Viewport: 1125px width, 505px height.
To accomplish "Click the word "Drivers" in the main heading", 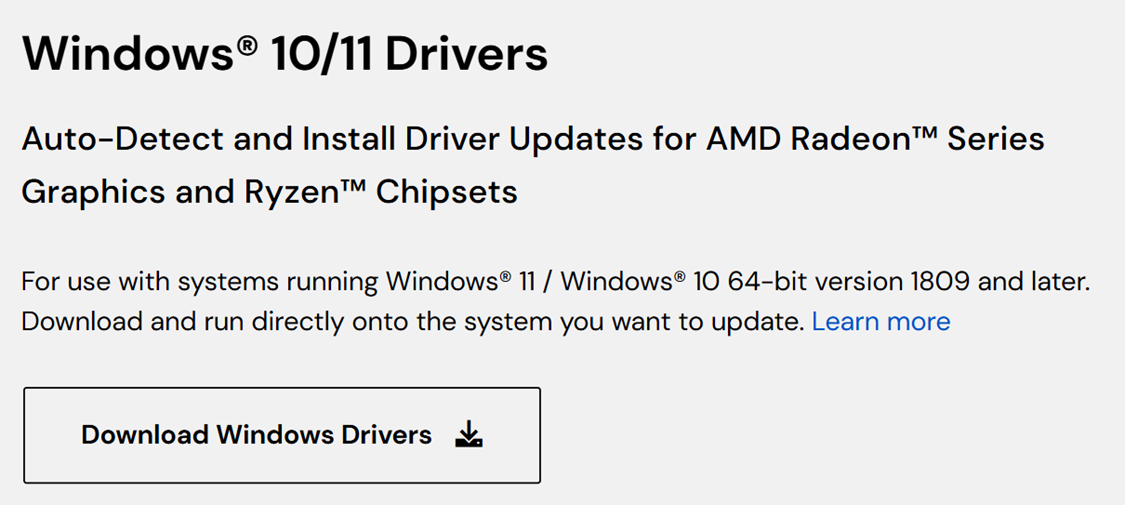I will [466, 53].
